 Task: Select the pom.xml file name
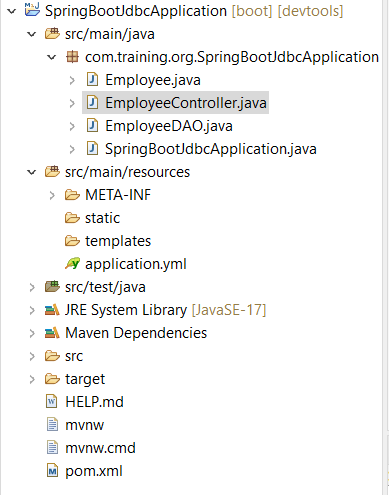click(94, 471)
